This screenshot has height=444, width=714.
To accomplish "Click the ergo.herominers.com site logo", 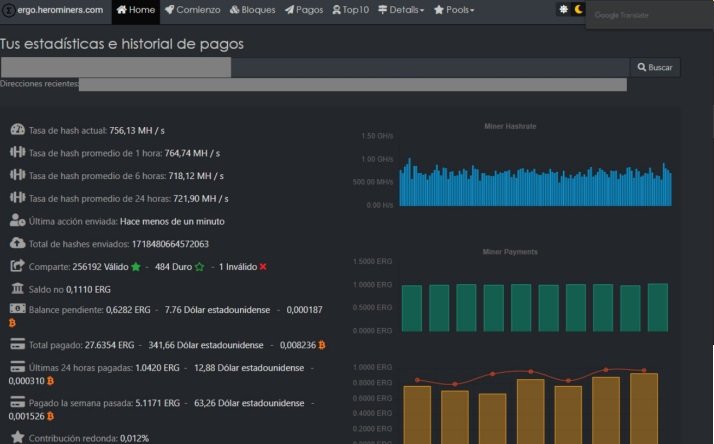I will pyautogui.click(x=53, y=10).
